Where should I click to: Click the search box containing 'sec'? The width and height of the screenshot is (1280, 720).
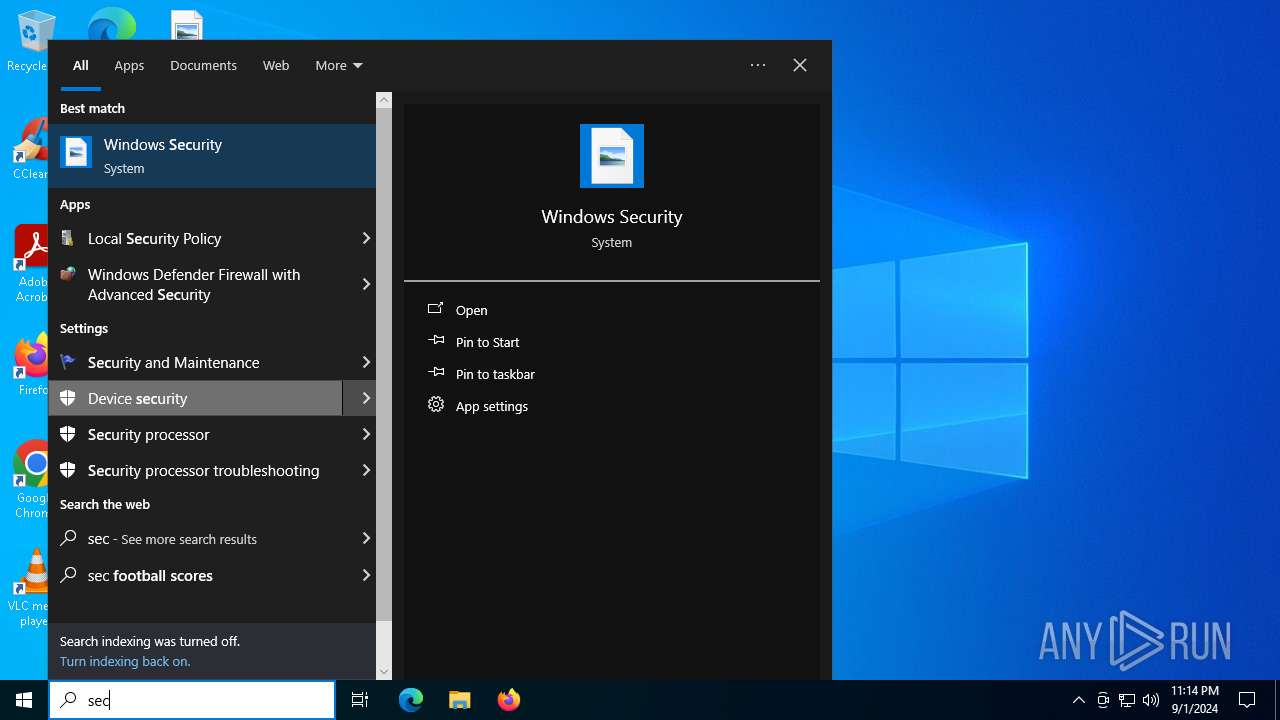tap(192, 700)
